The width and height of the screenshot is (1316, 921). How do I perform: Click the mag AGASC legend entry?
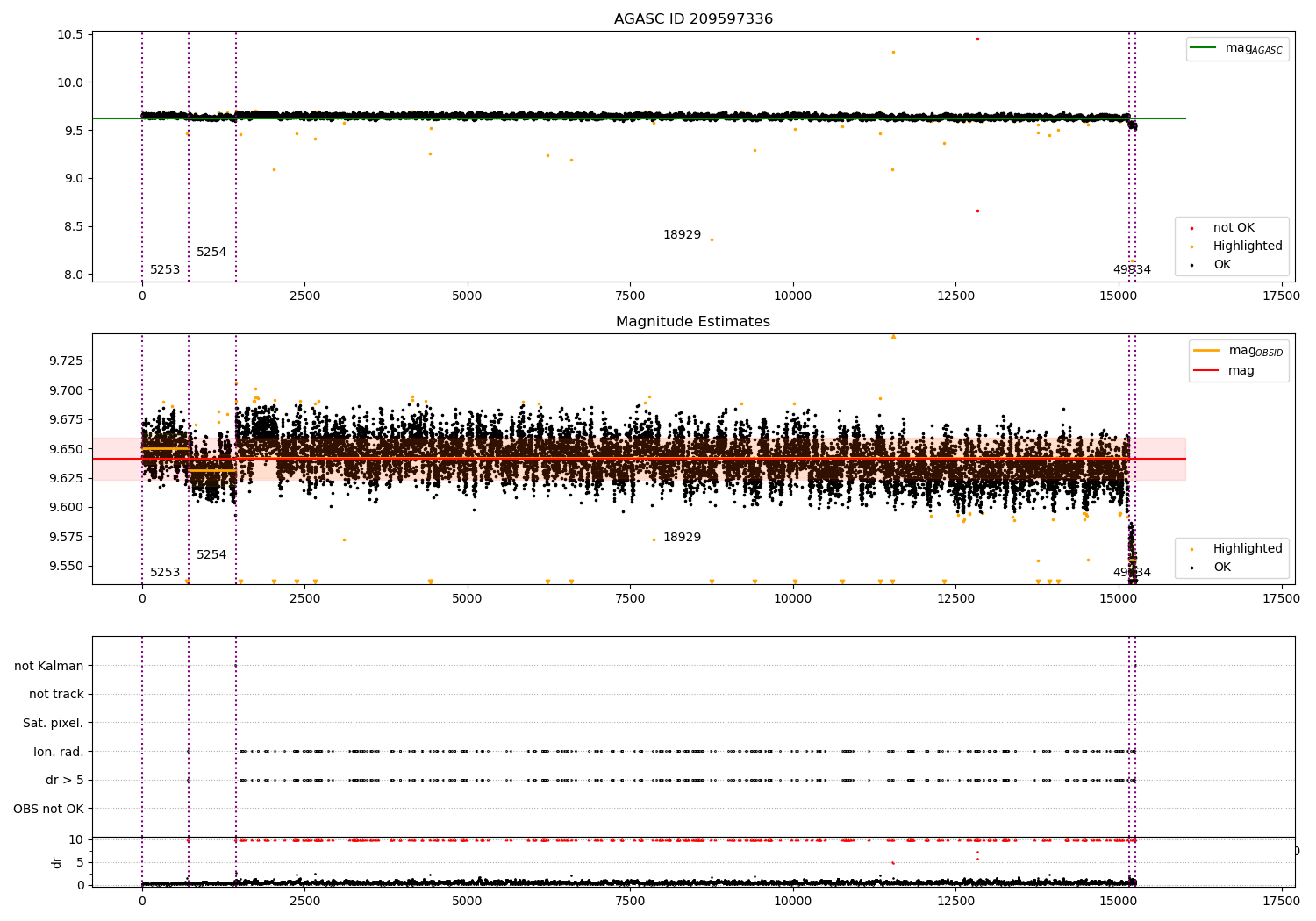[x=1237, y=48]
